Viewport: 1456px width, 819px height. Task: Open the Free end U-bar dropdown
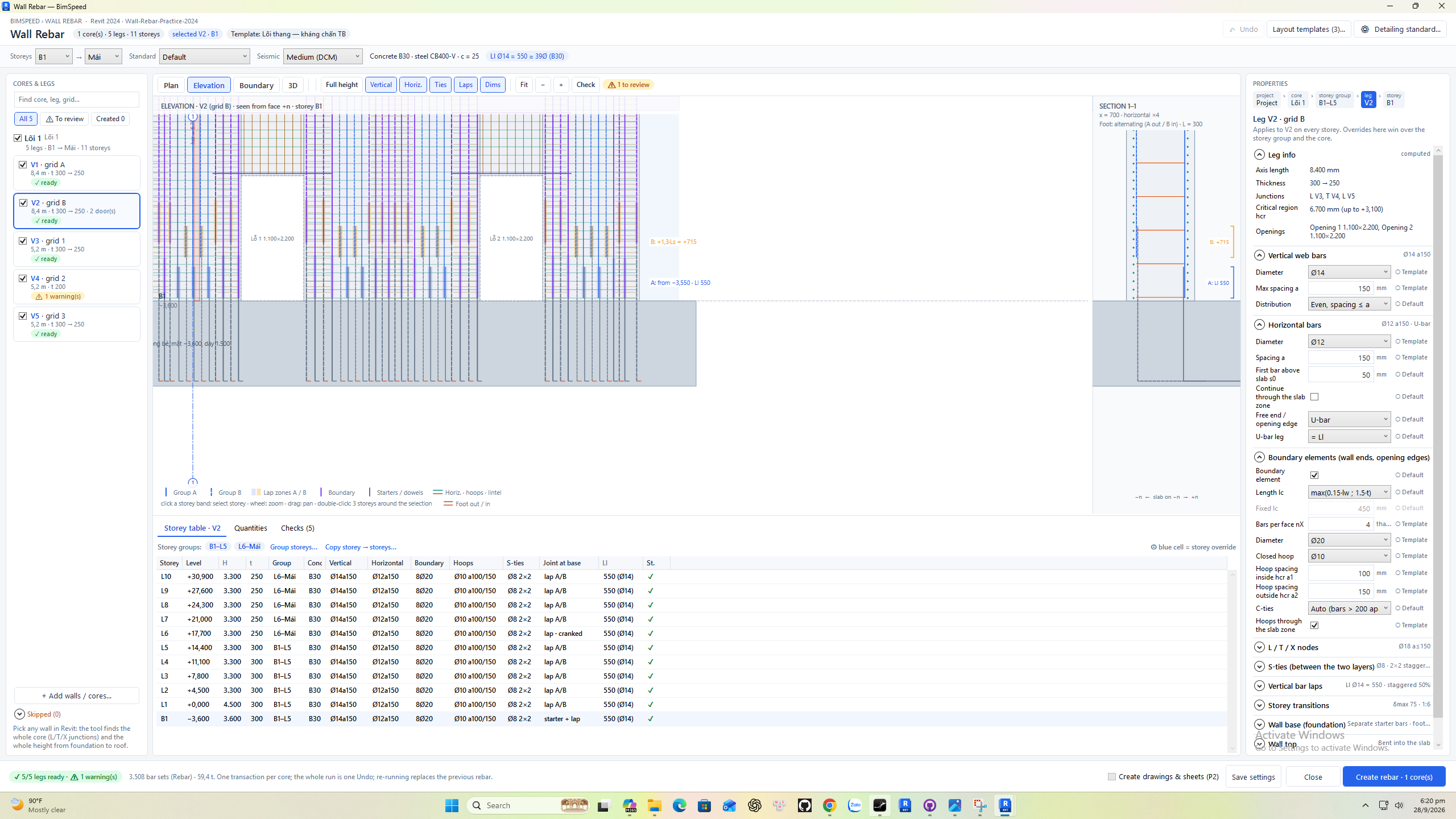tap(1349, 419)
